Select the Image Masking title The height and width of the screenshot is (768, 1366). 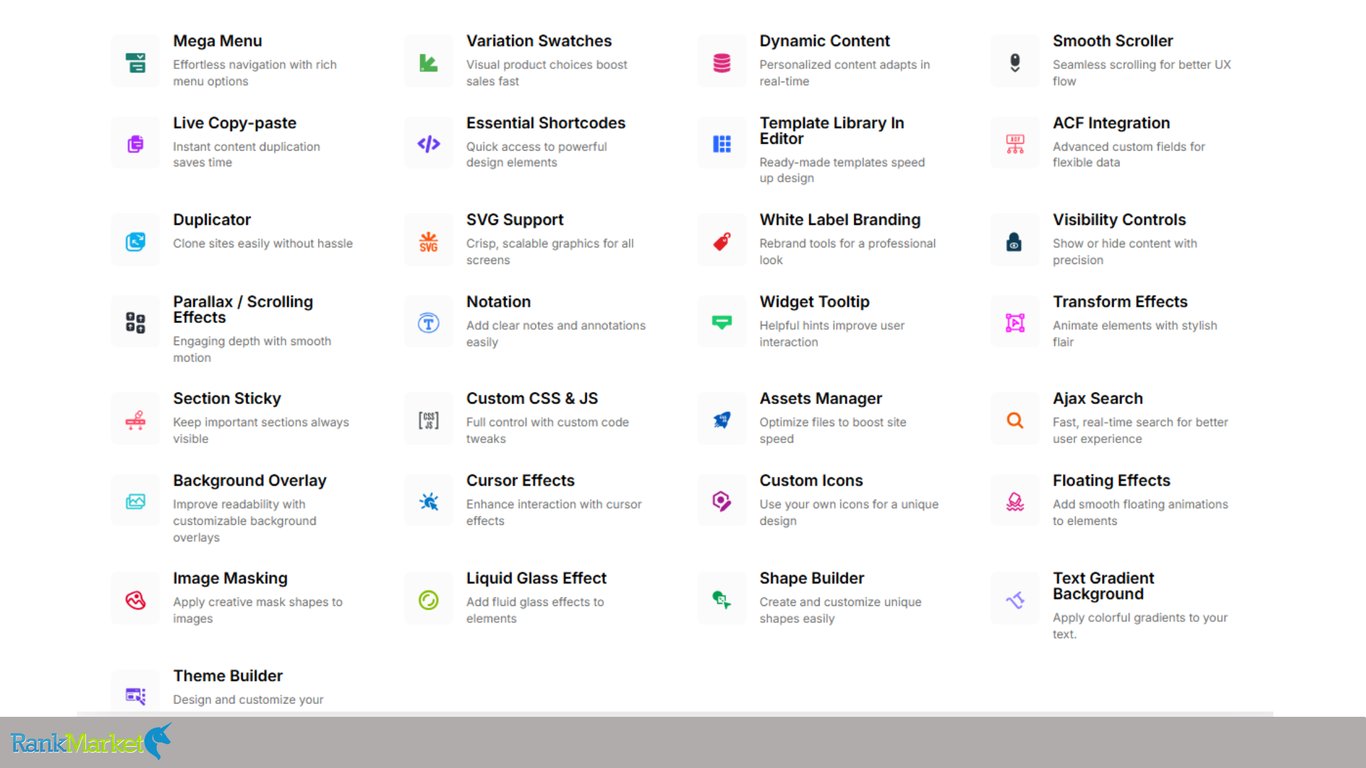coord(230,579)
